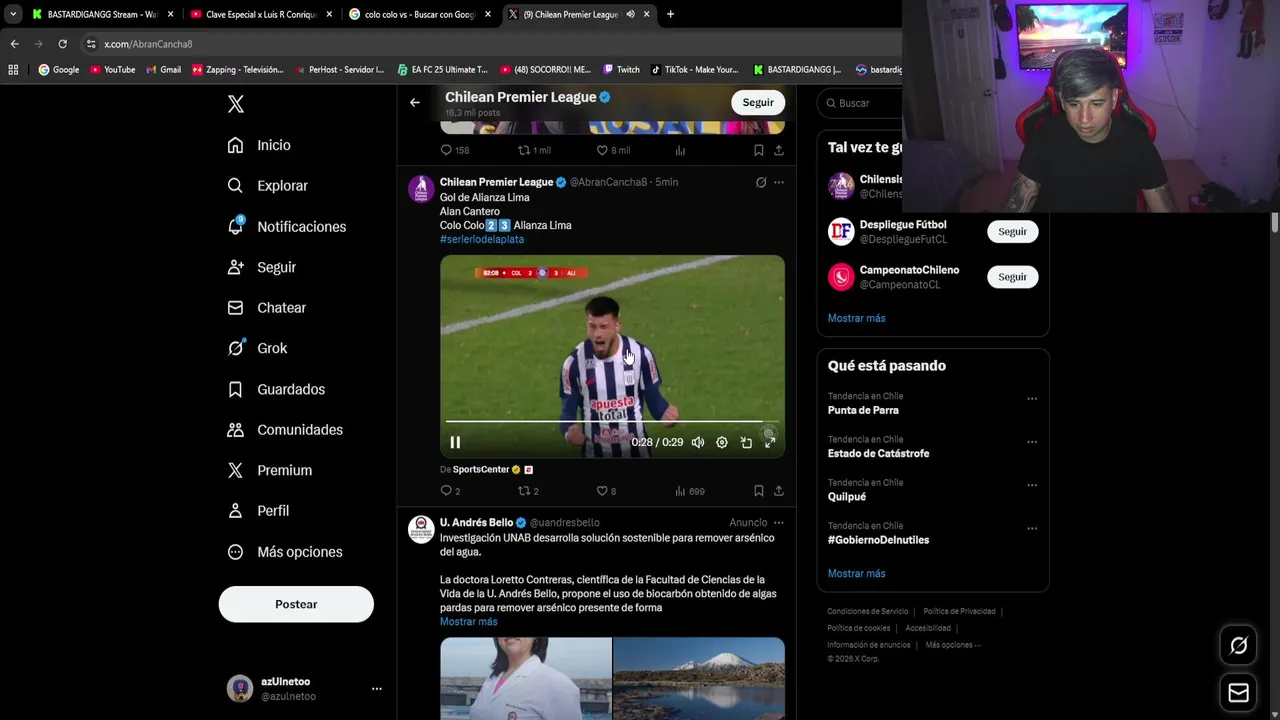Open Guardados bookmarks in sidebar
This screenshot has height=720, width=1280.
pos(275,389)
